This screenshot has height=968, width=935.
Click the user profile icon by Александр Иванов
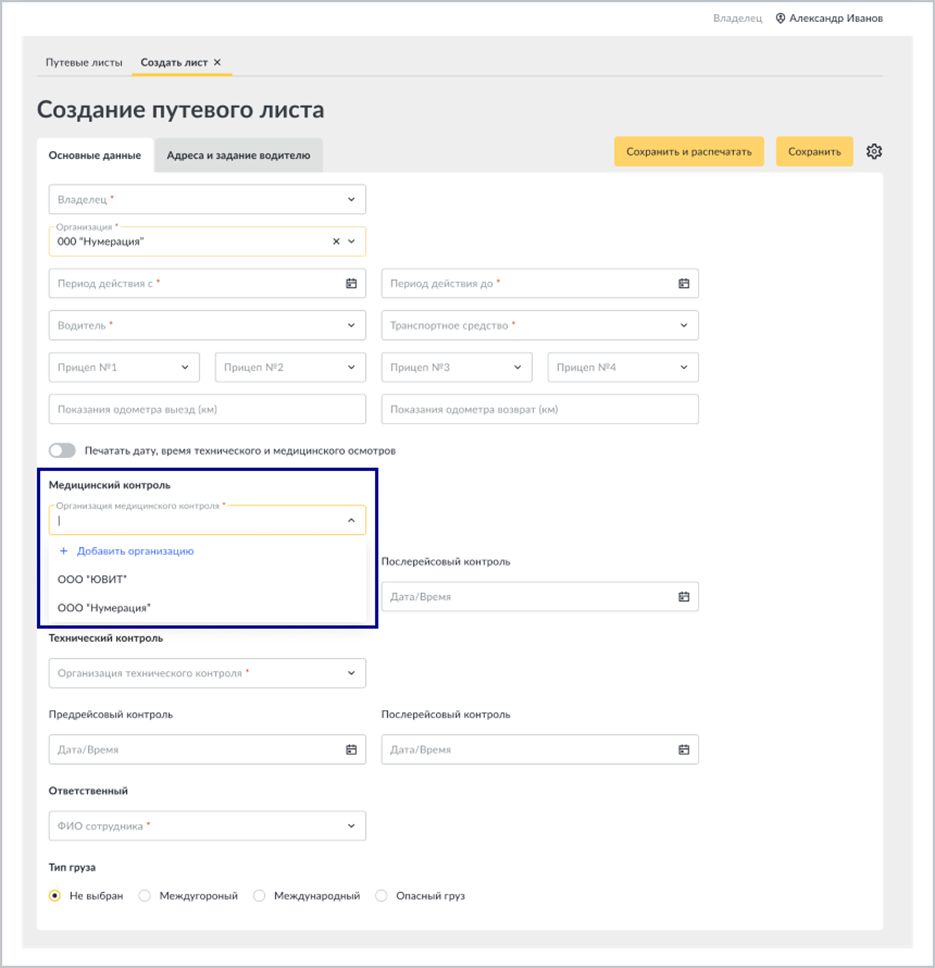(x=780, y=19)
